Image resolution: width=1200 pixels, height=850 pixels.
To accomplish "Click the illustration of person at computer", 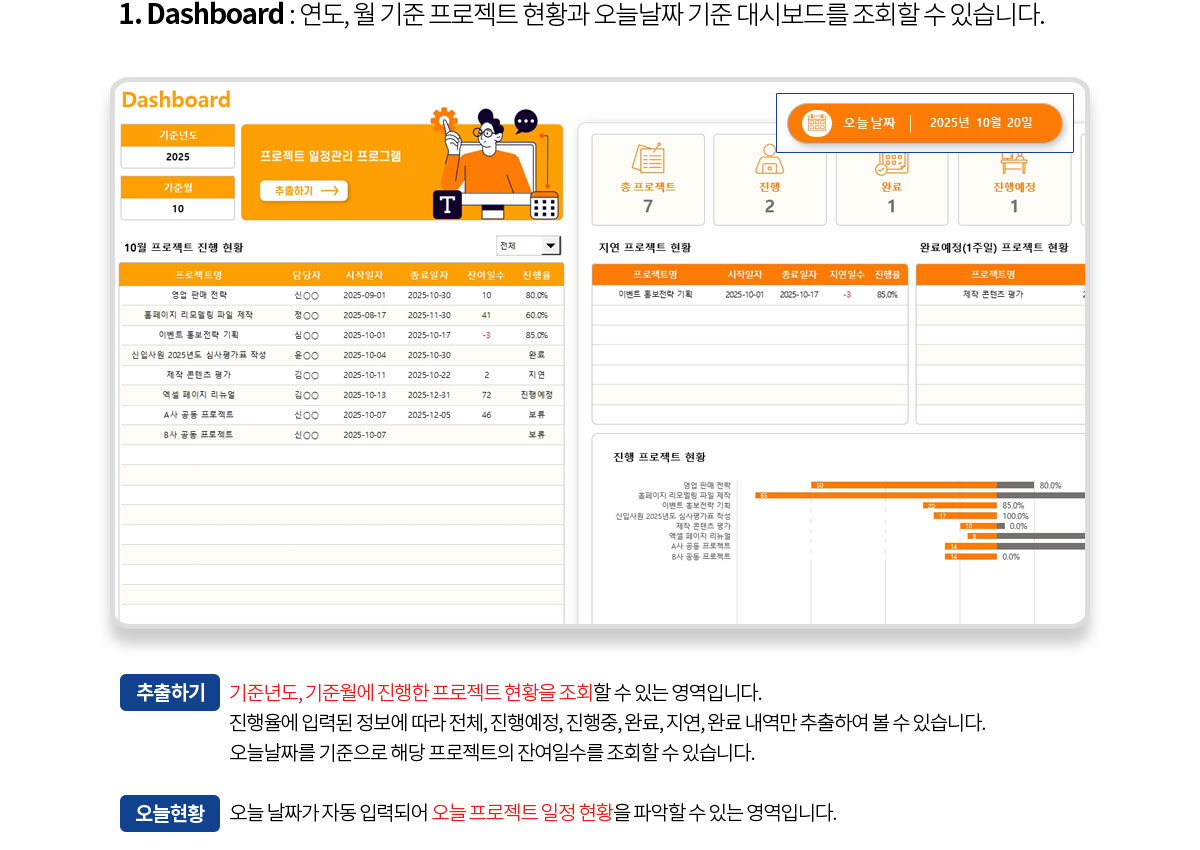I will 495,163.
